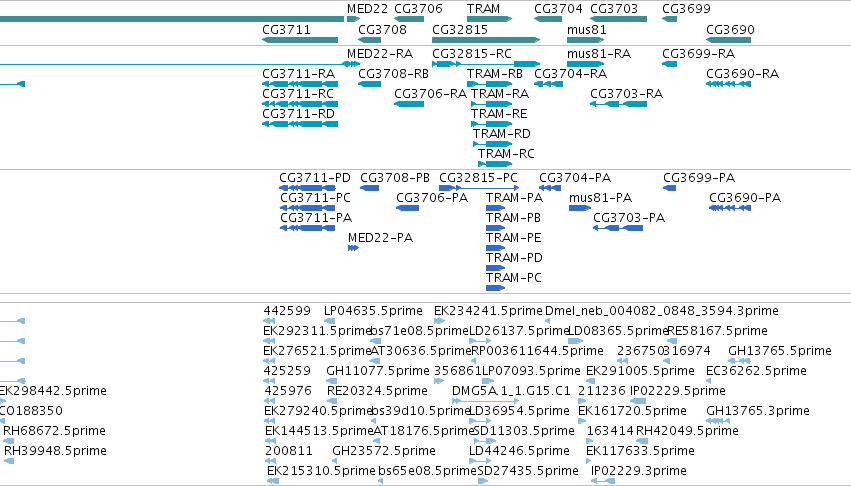851x486 pixels.
Task: Open the CG3703 gene label
Action: tap(614, 9)
